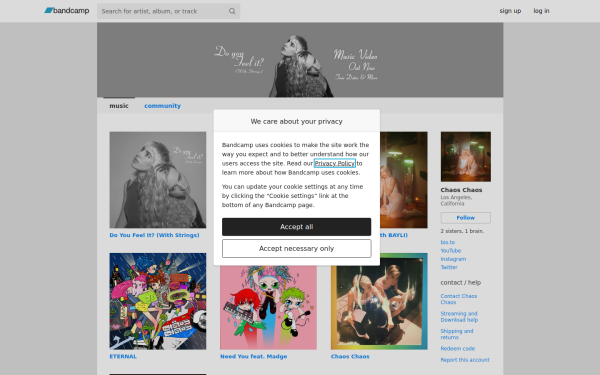Open Streaming and Download help

point(459,317)
